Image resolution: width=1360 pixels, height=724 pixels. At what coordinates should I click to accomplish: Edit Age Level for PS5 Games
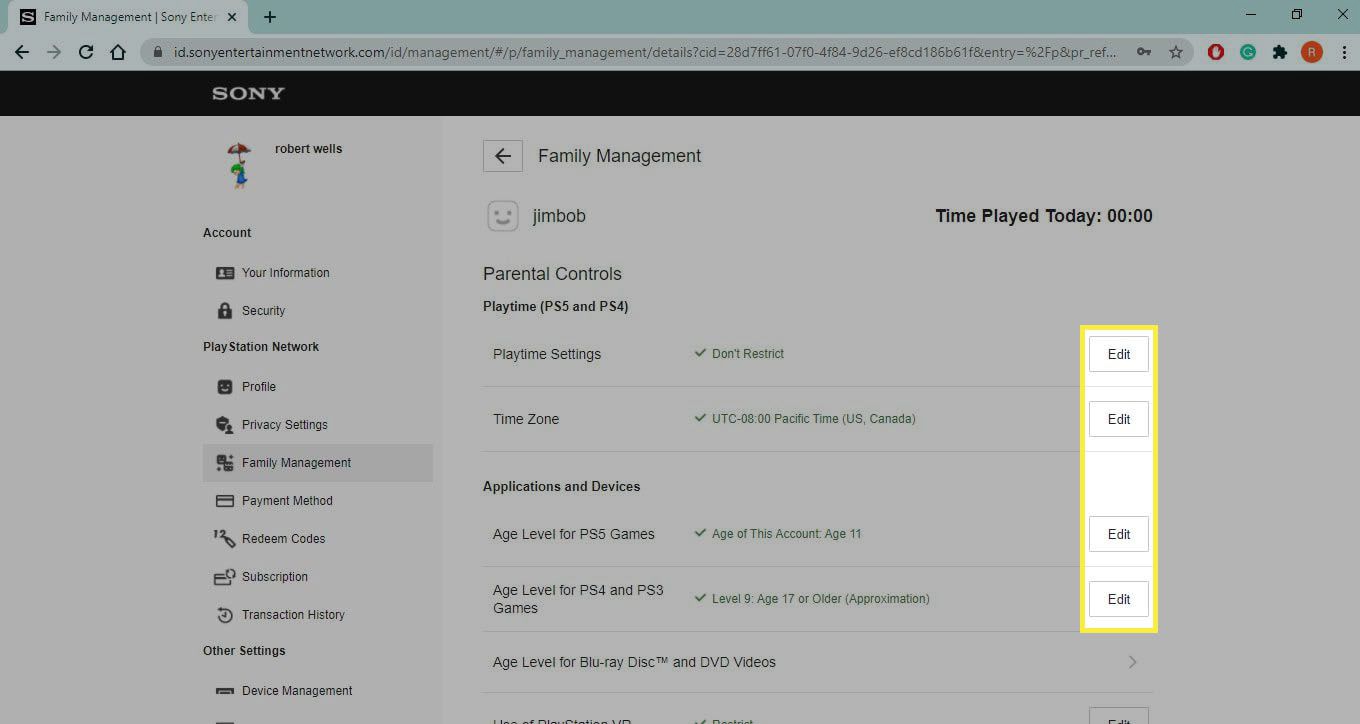[1118, 534]
